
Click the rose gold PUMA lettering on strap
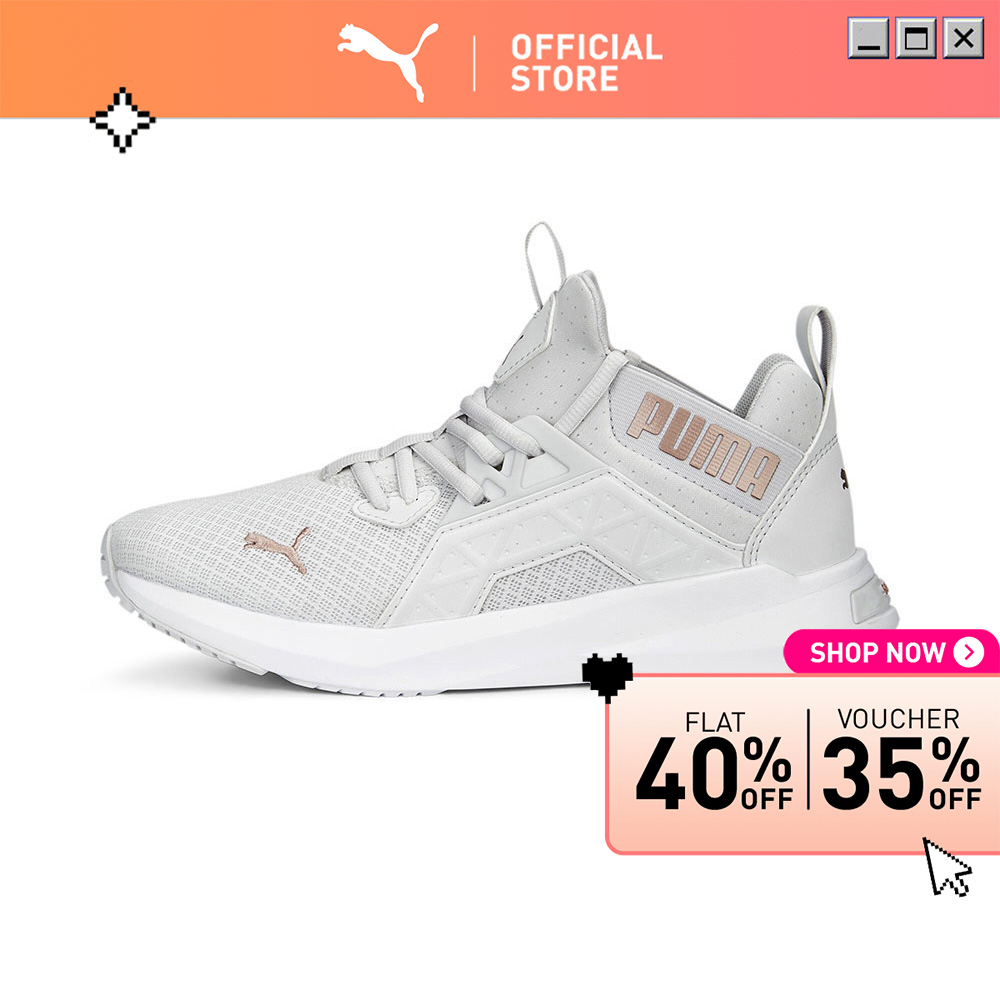(x=703, y=446)
